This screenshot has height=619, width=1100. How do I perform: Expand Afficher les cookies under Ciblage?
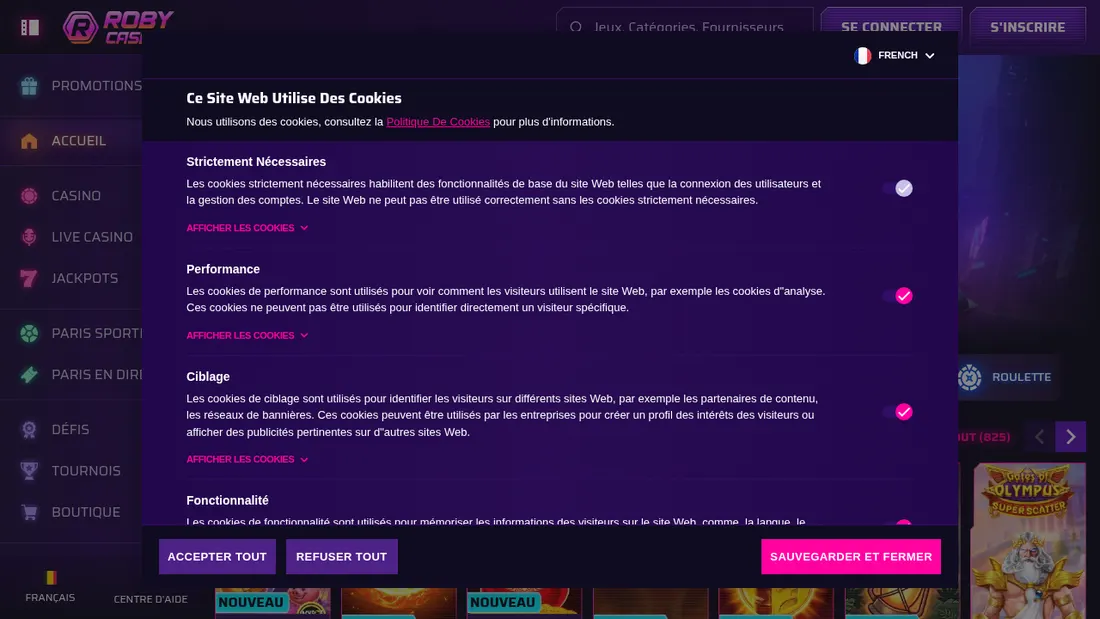click(x=247, y=460)
